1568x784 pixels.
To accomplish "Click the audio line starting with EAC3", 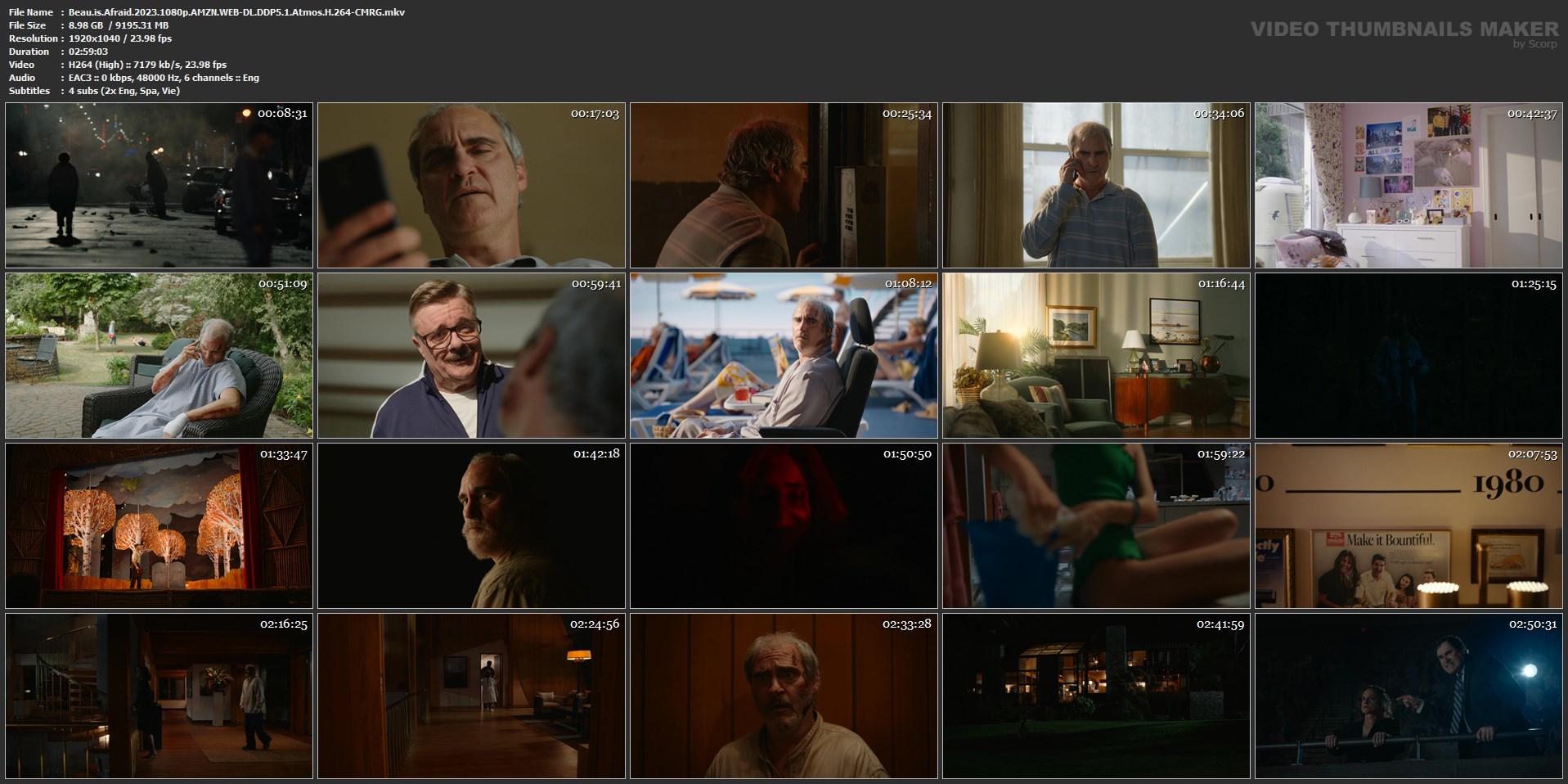I will [x=164, y=78].
